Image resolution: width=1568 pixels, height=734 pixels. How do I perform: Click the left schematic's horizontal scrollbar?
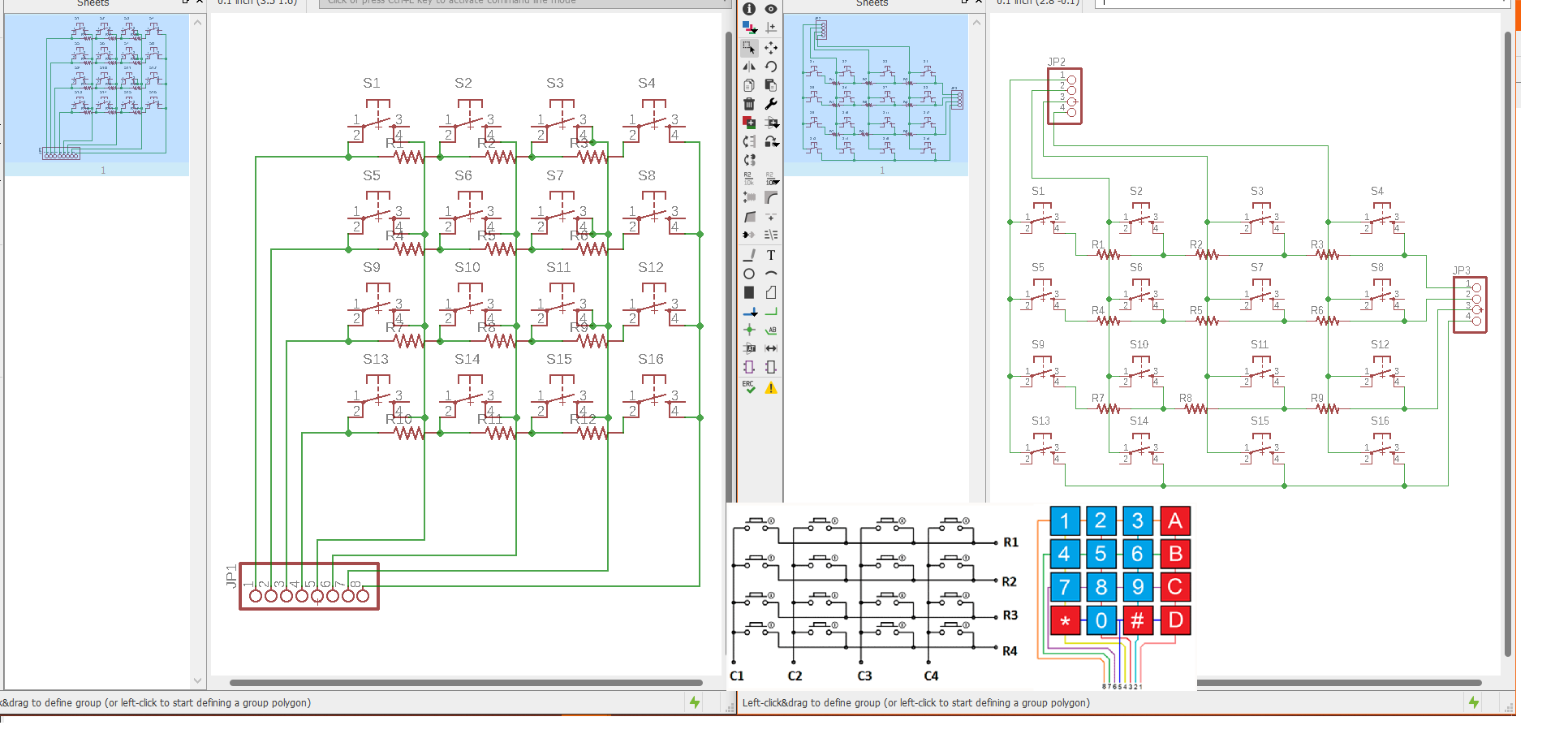click(x=466, y=683)
